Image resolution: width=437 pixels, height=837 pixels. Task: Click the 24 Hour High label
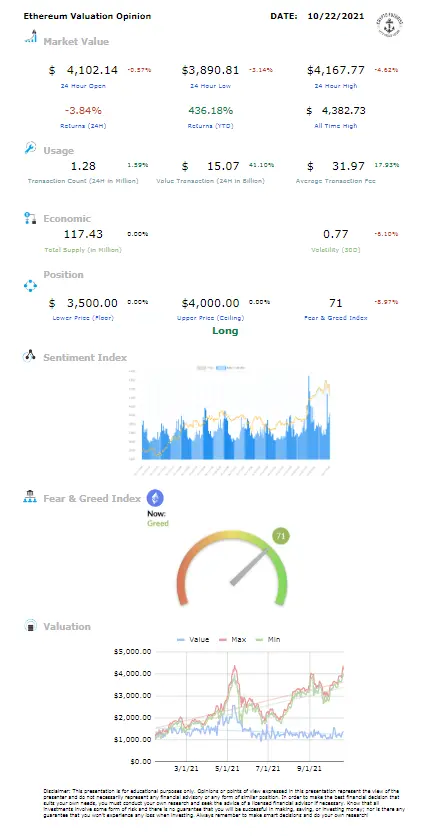click(336, 85)
